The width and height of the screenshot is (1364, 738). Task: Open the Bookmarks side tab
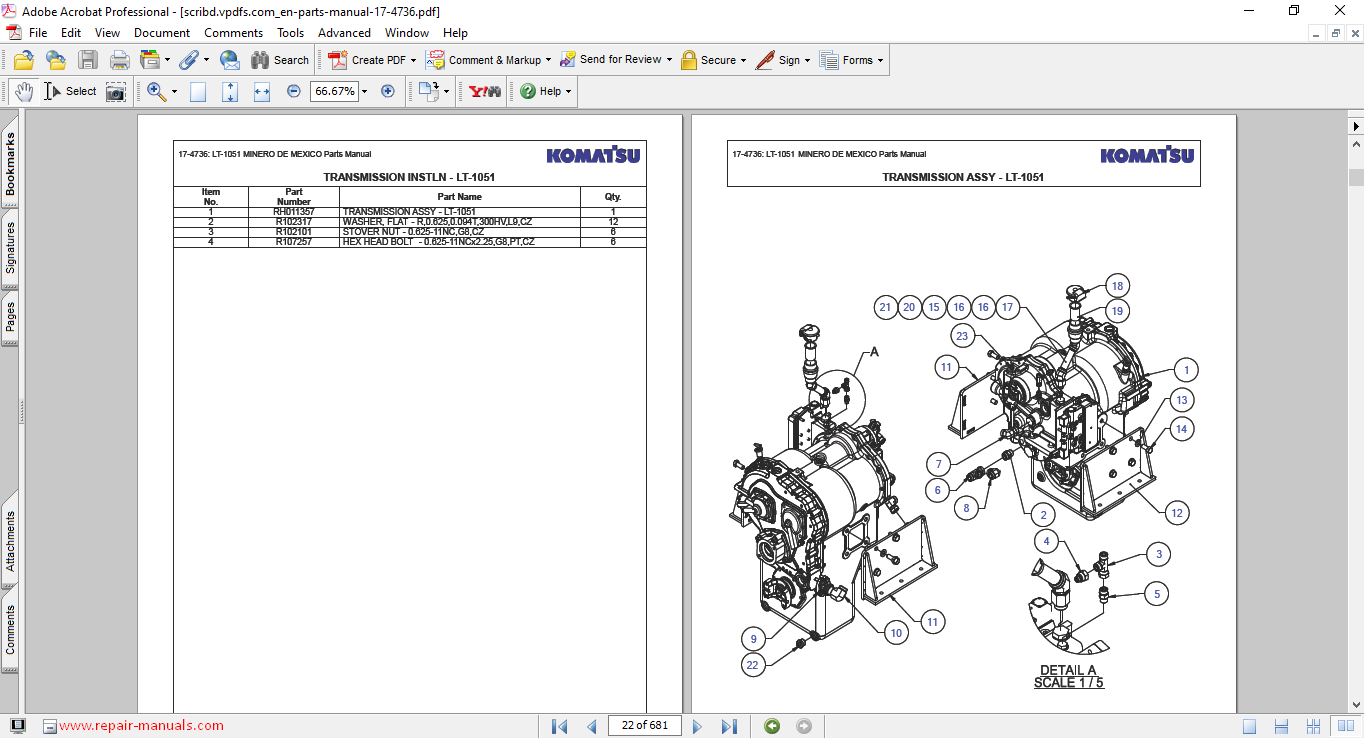[10, 165]
